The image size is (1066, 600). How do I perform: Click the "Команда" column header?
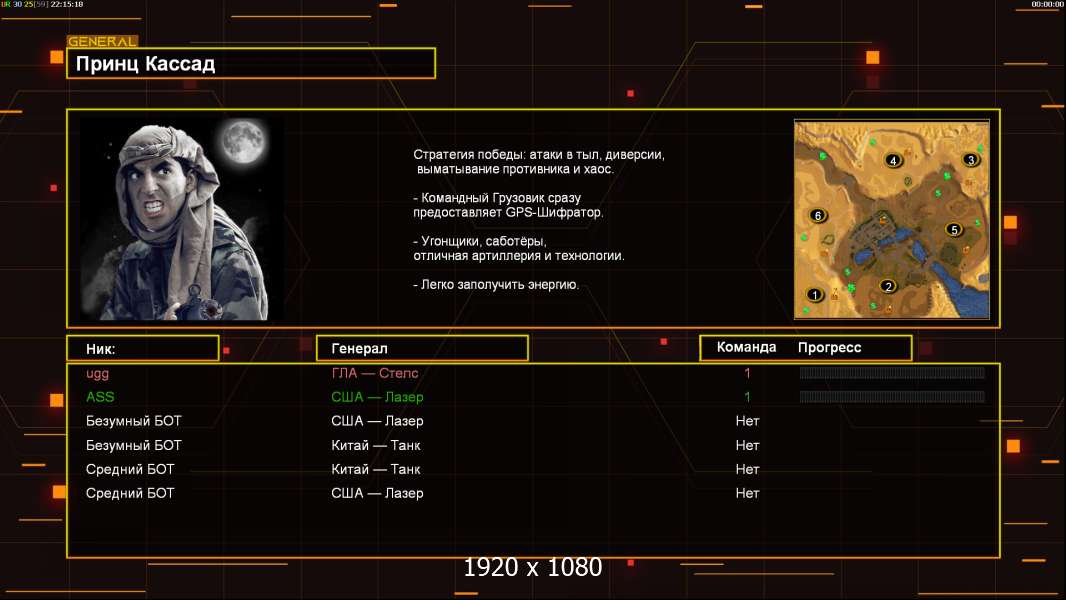[x=746, y=347]
